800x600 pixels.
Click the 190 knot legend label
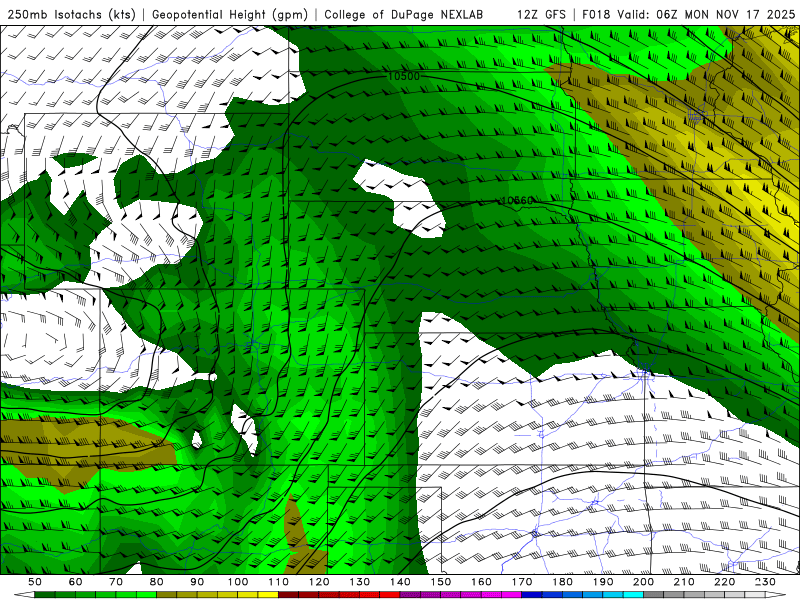point(603,582)
